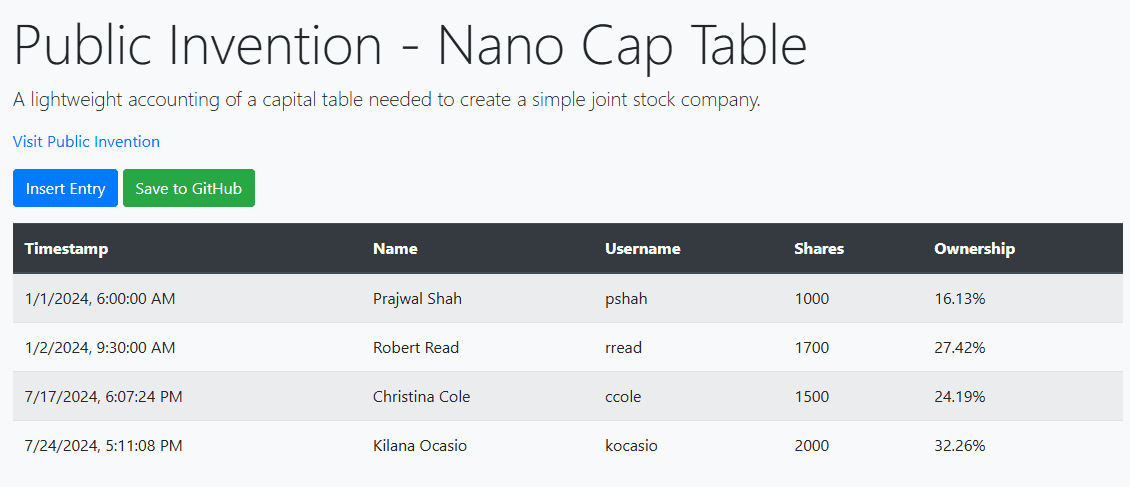Viewport: 1130px width, 487px height.
Task: Click the page title heading
Action: 410,45
